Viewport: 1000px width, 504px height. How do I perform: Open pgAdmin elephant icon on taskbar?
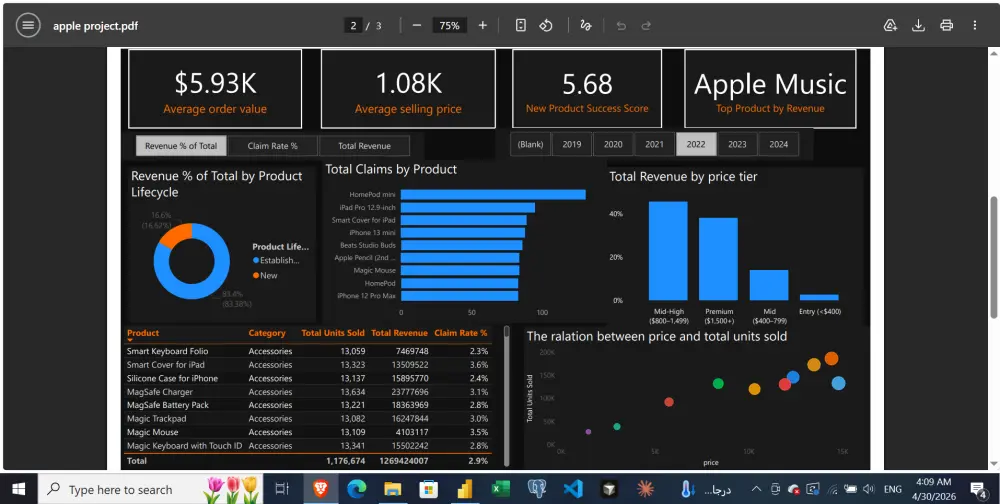[537, 489]
